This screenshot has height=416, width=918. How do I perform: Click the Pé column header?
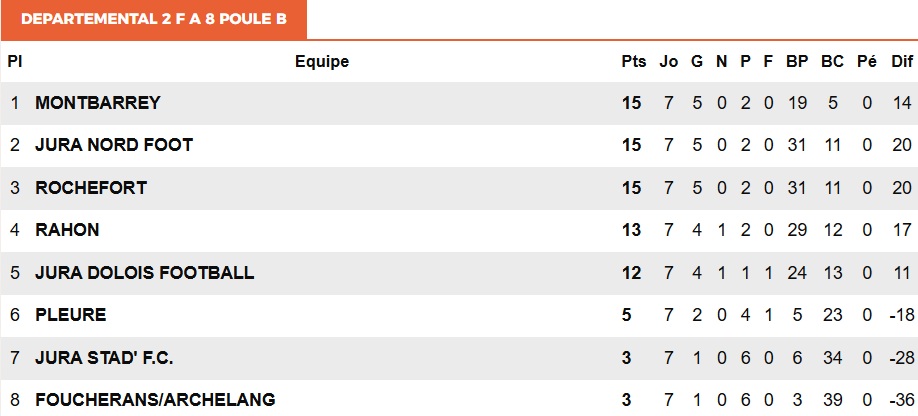867,61
